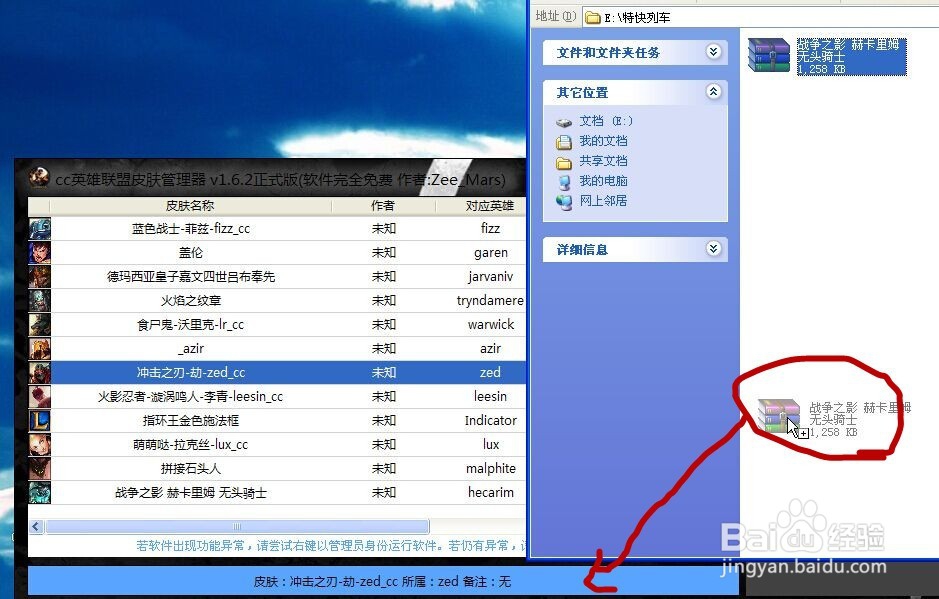
Task: Click the status bar text 皮肤：冲击之刃-劫-zed_cc
Action: pos(326,582)
